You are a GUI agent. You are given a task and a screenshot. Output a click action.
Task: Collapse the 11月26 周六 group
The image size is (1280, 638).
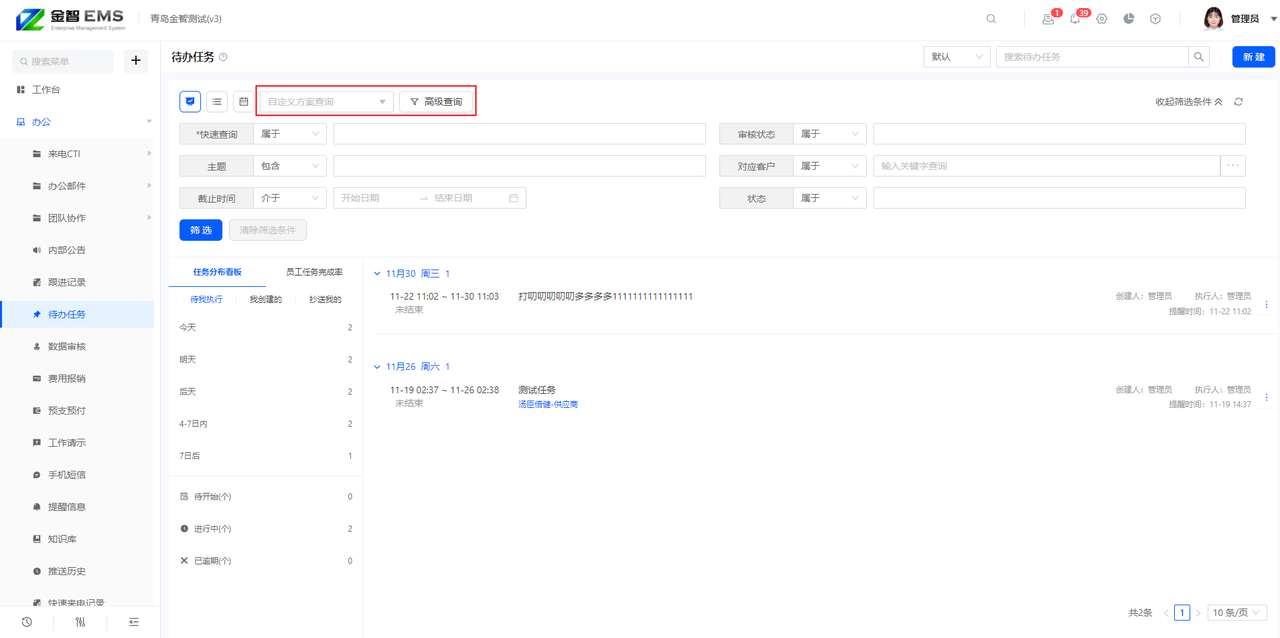[377, 367]
